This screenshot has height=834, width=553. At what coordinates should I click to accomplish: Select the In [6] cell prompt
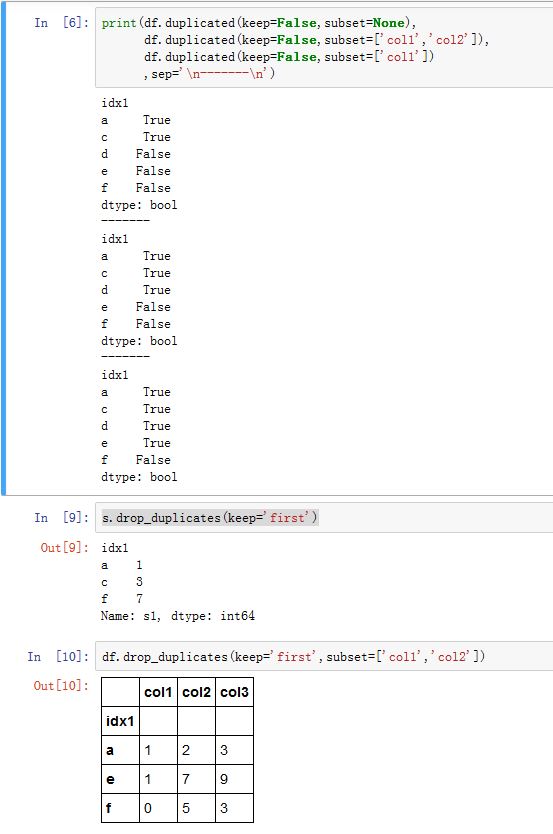click(x=61, y=23)
